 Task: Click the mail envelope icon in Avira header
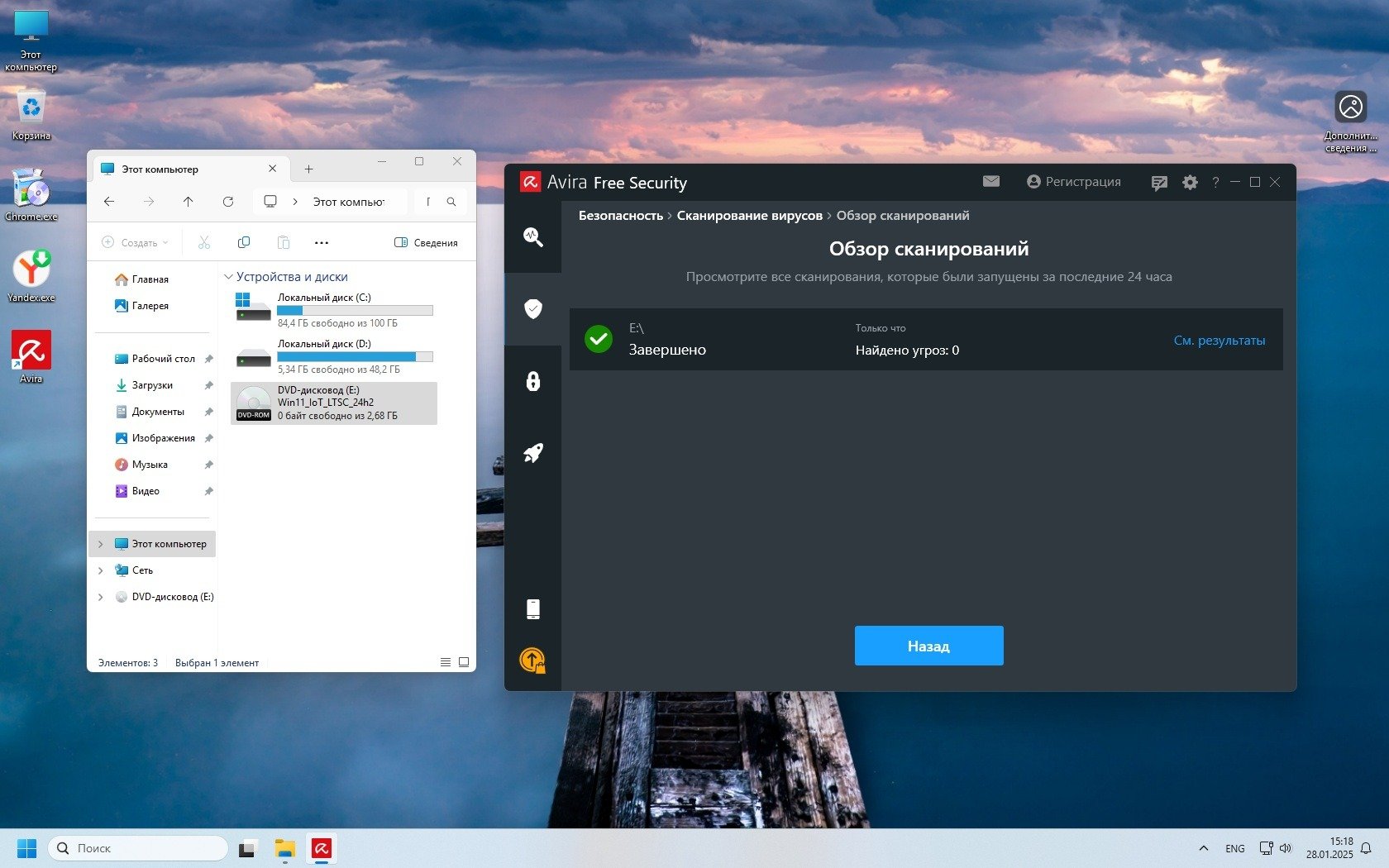pos(991,182)
